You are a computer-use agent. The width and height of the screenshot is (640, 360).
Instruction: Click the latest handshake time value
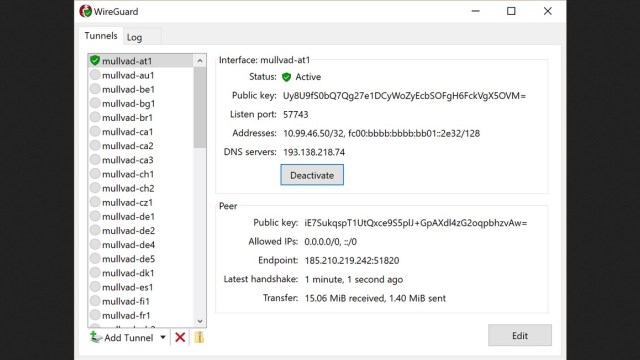point(354,280)
